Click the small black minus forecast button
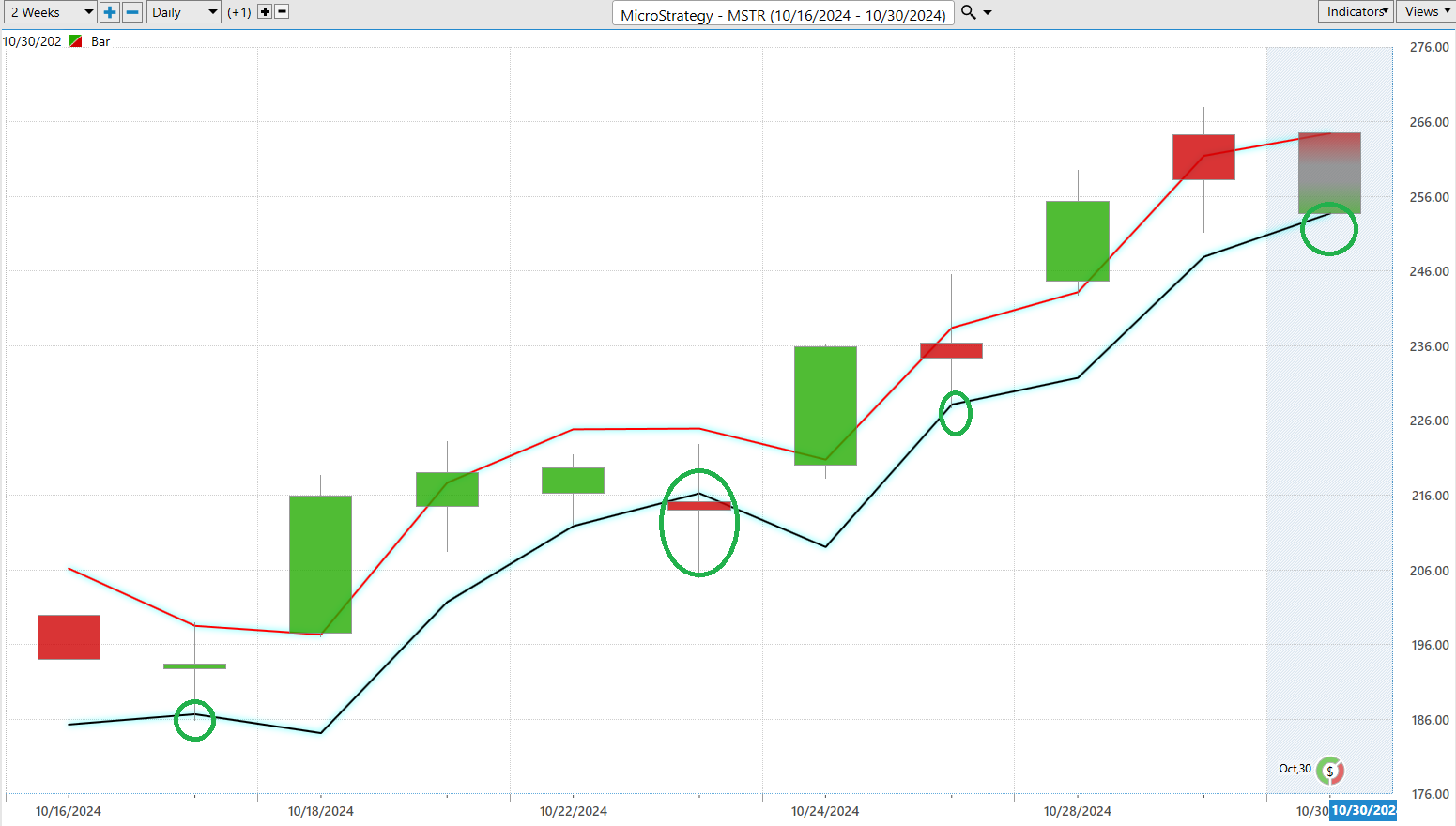Image resolution: width=1456 pixels, height=826 pixels. click(282, 12)
